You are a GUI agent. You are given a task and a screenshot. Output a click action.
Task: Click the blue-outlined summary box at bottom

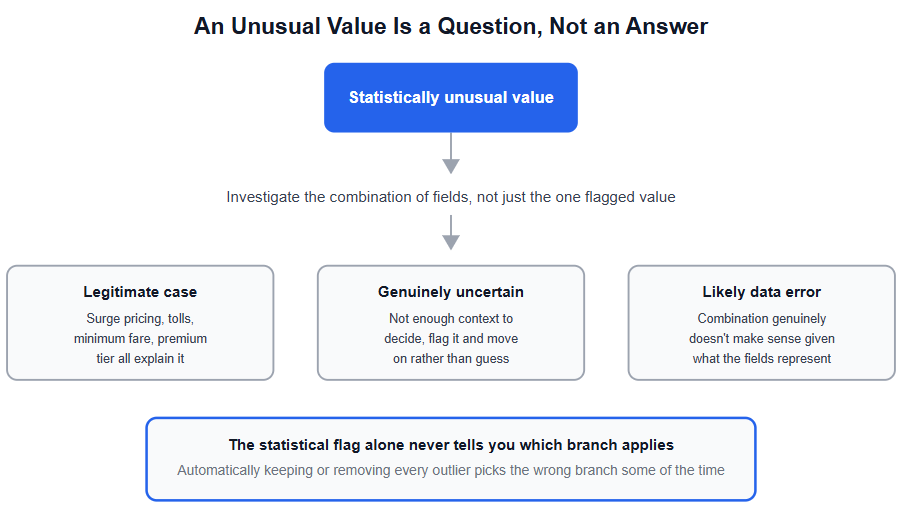point(451,459)
